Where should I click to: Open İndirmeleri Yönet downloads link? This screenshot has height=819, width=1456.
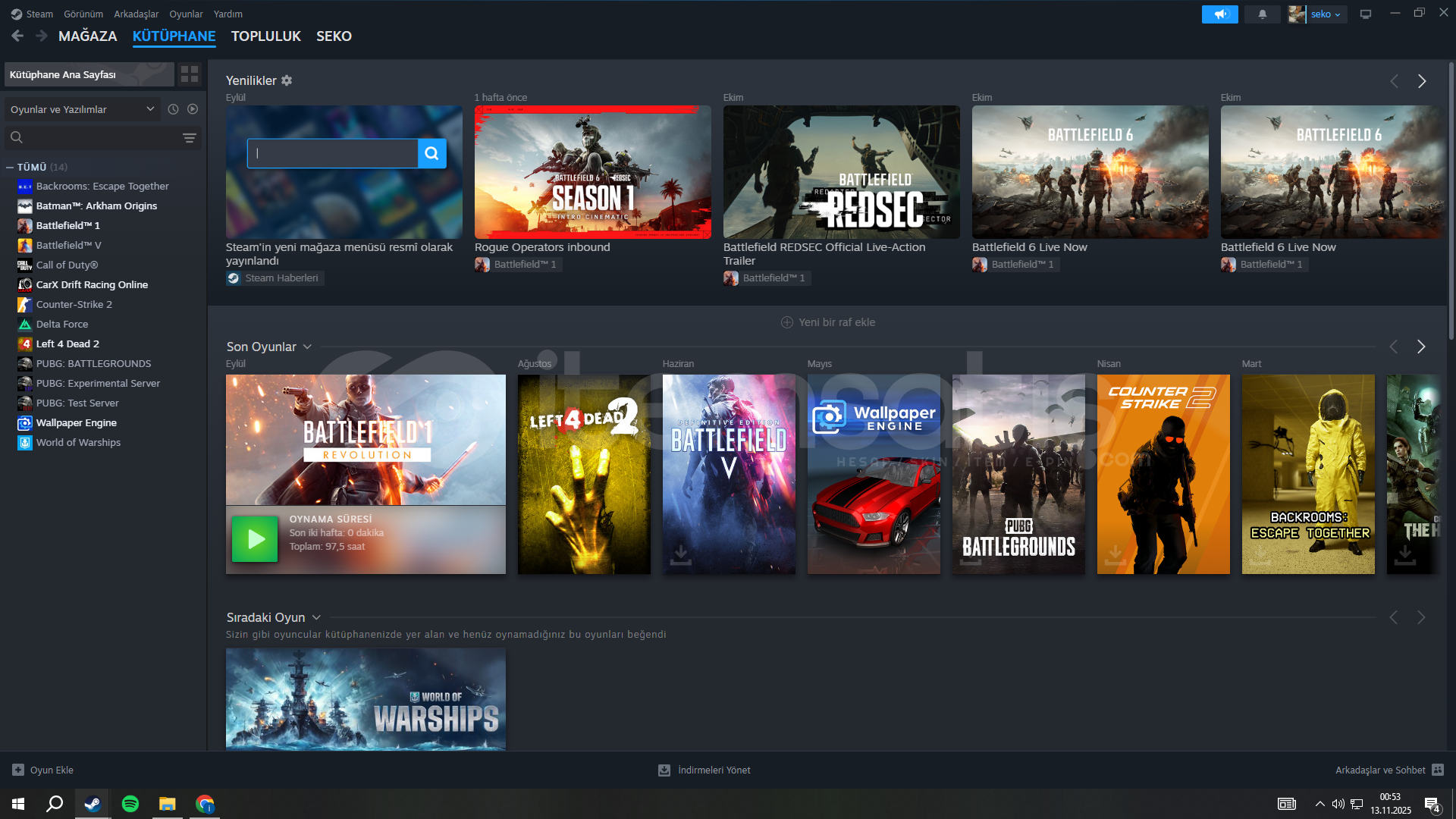coord(704,770)
